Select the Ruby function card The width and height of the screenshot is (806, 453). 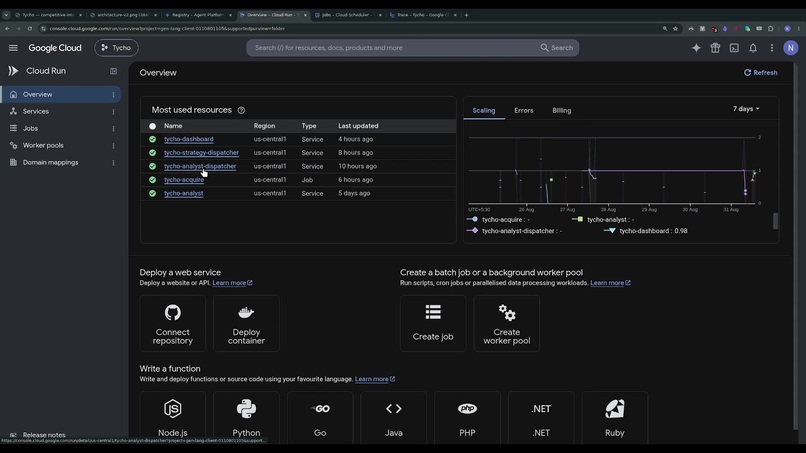pos(614,418)
